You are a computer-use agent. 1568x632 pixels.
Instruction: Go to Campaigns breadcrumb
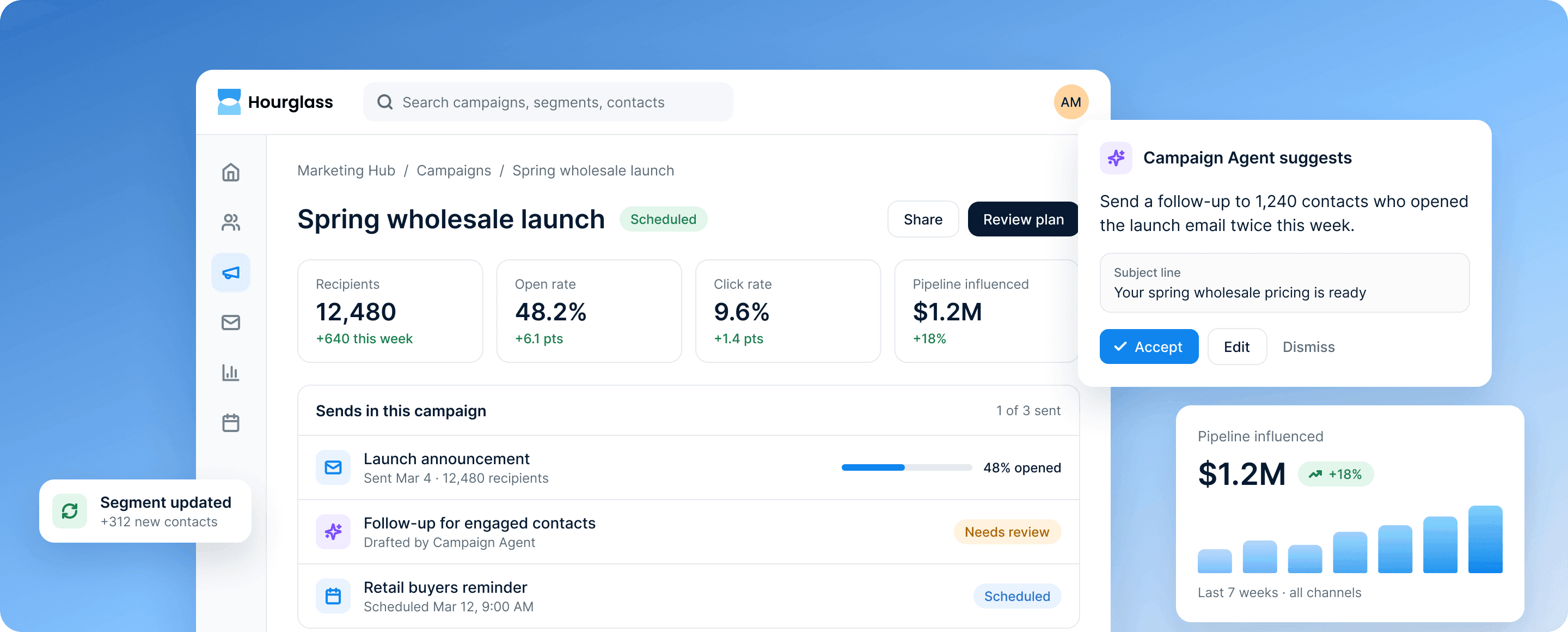(x=454, y=171)
